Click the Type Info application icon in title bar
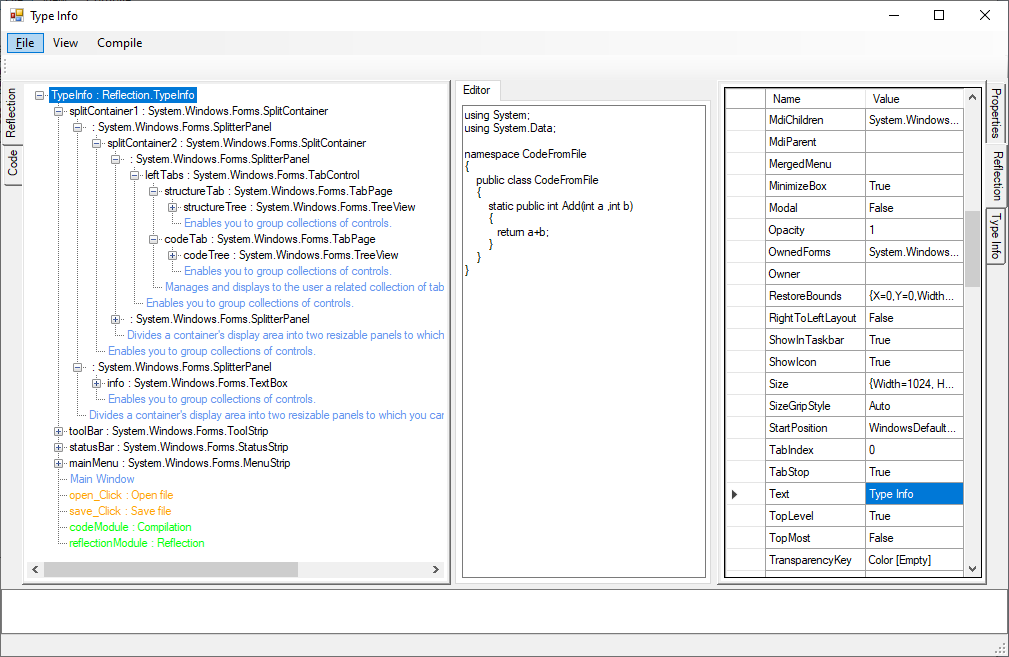The image size is (1009, 657). point(16,15)
